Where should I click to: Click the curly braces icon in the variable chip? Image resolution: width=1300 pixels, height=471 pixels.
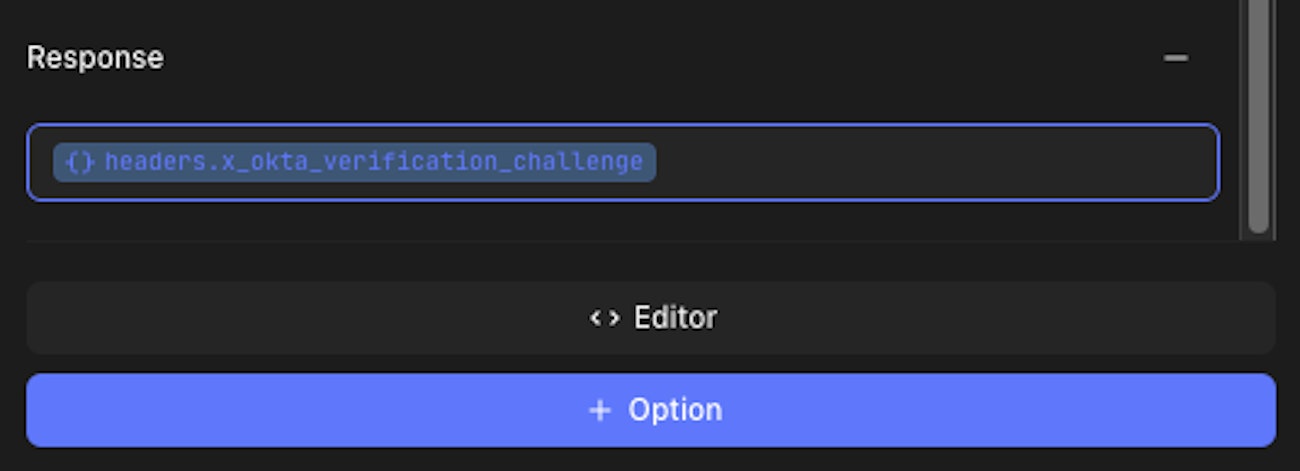tap(80, 162)
